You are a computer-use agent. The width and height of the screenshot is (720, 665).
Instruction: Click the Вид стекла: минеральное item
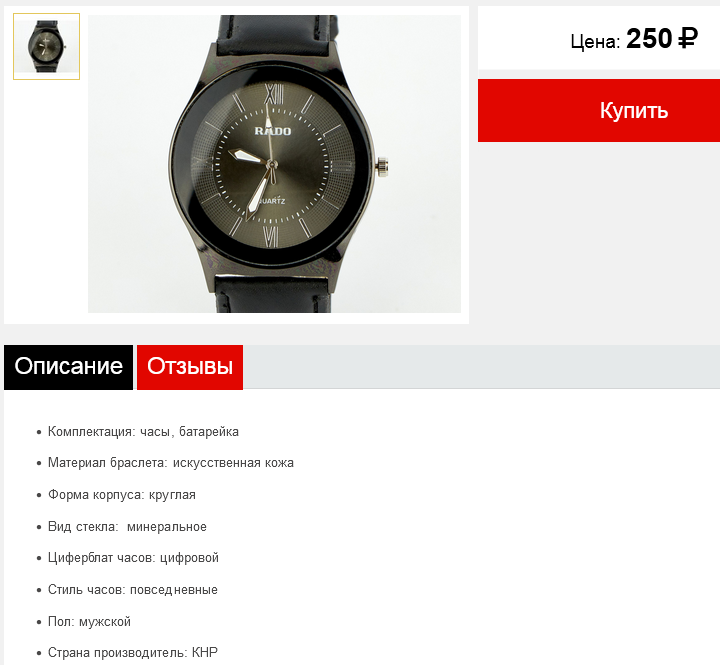pos(127,526)
